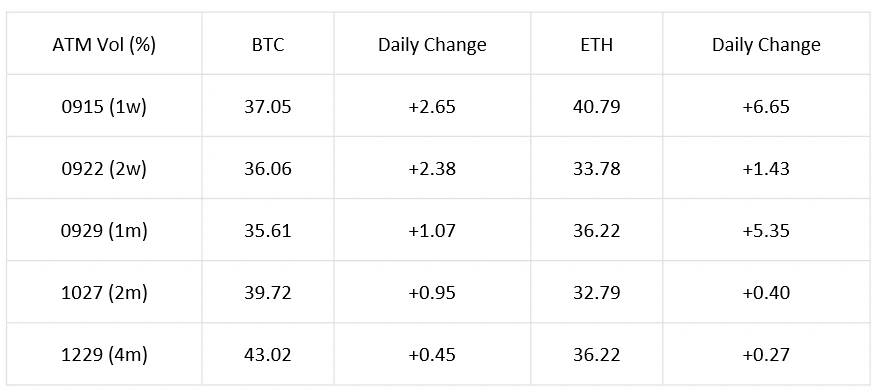Select the +5.35 daily change cell
The width and height of the screenshot is (875, 390).
pyautogui.click(x=766, y=231)
